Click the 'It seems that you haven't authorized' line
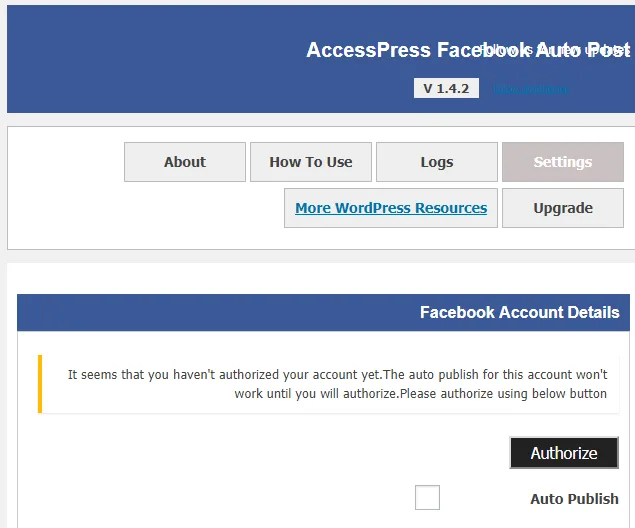 337,375
